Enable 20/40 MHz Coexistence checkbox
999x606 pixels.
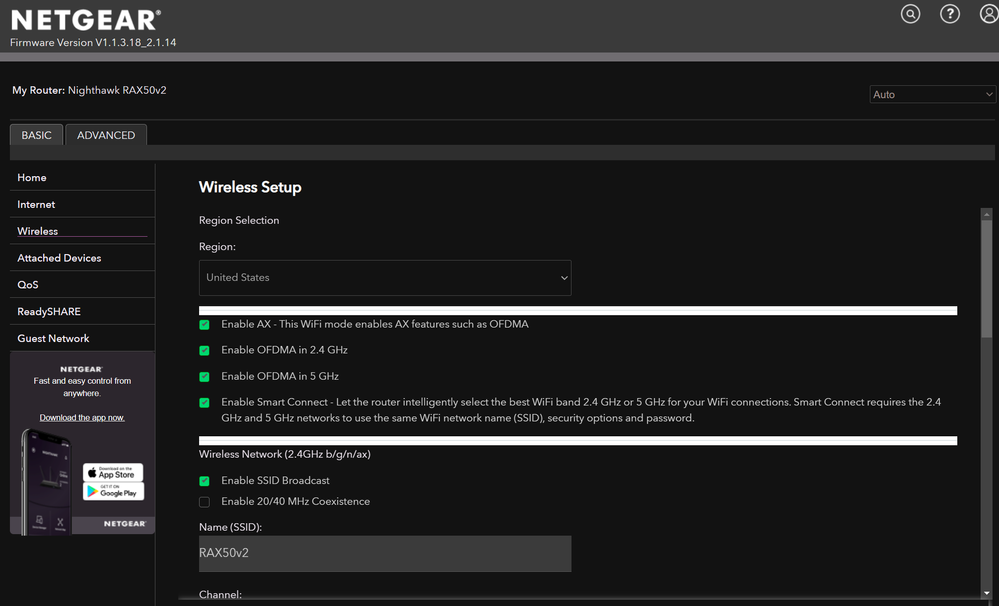(205, 502)
